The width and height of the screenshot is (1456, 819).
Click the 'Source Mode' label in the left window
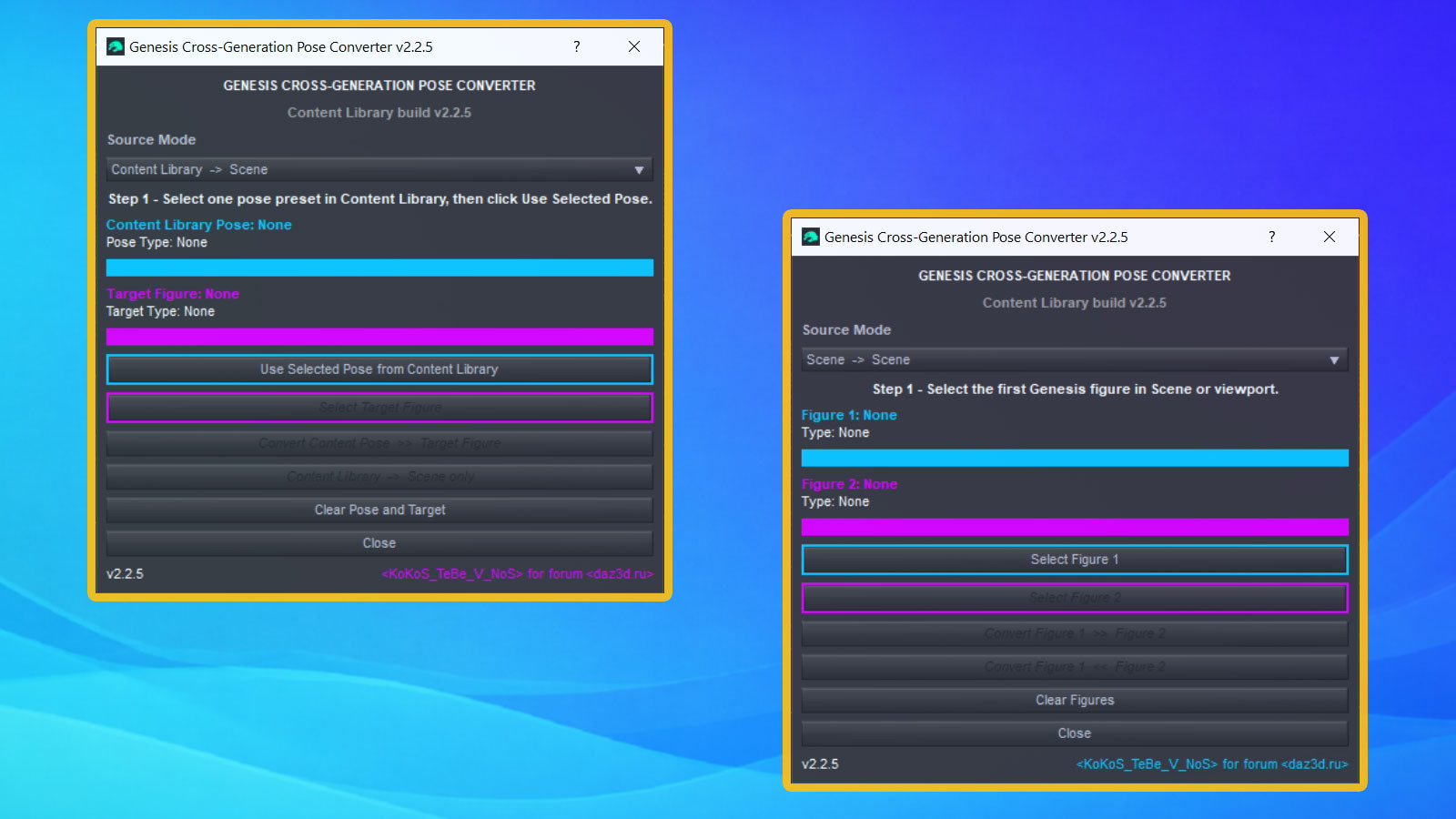pos(151,139)
